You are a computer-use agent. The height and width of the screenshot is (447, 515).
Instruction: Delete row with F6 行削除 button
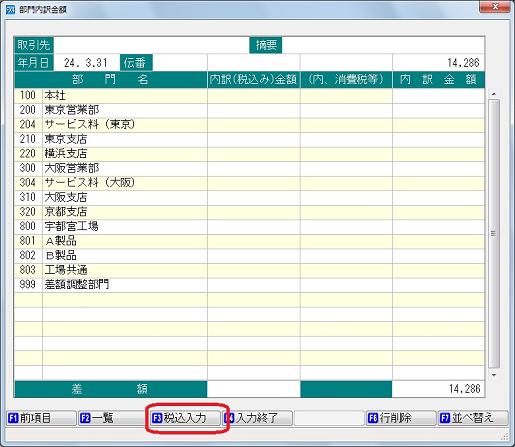[401, 418]
